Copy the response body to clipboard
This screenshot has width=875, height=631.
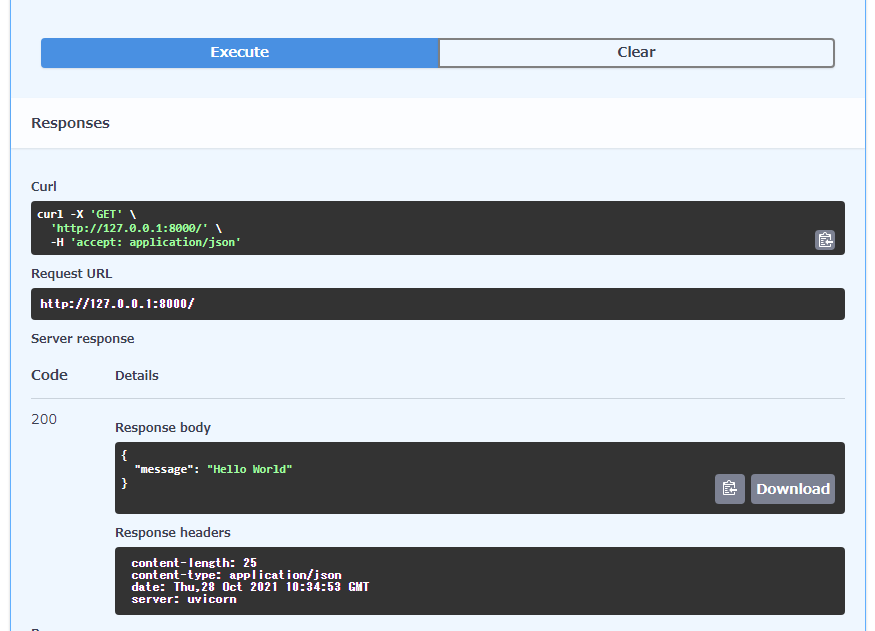point(729,488)
